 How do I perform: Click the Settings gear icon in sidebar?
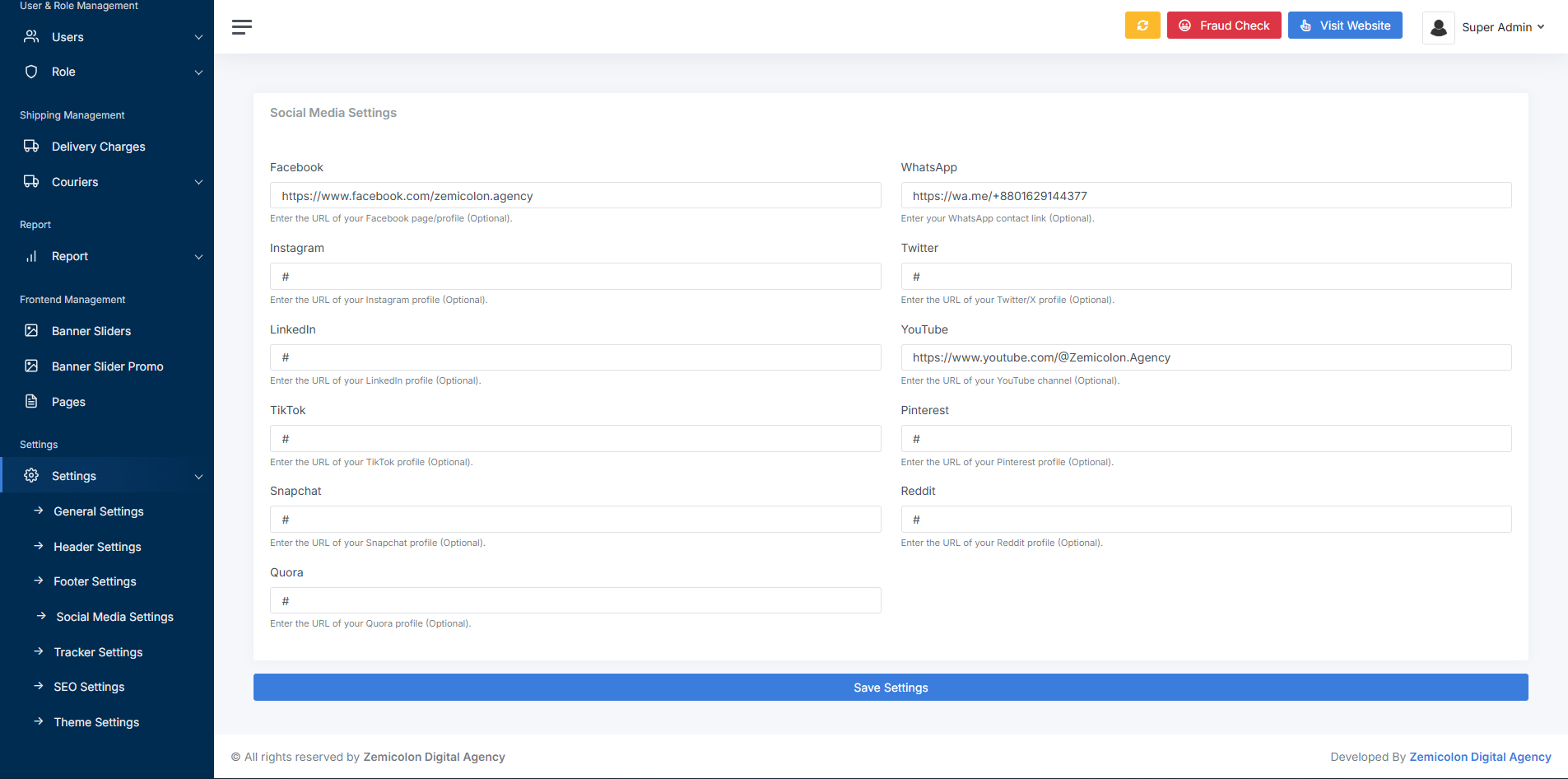pyautogui.click(x=31, y=476)
